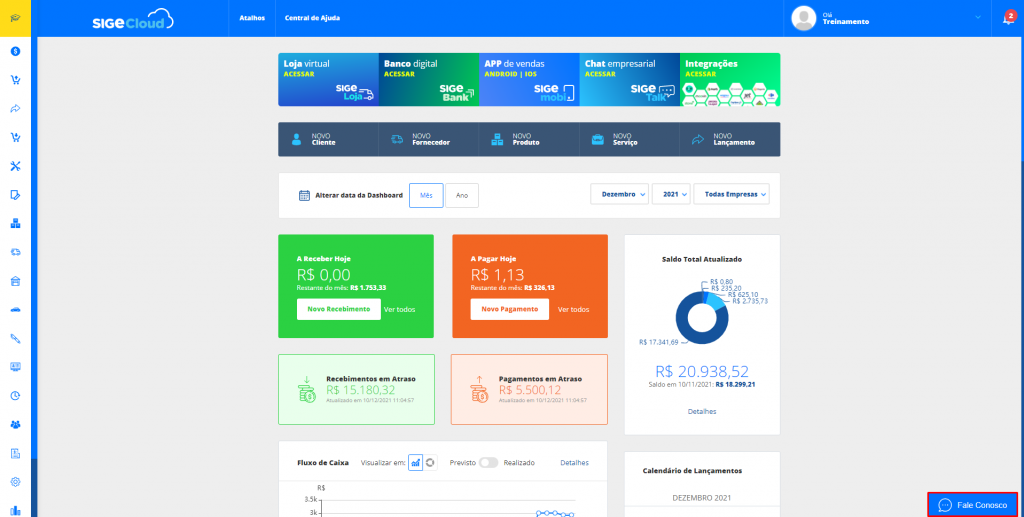The height and width of the screenshot is (517, 1024).
Task: Click the Novo Recebimento button
Action: click(x=338, y=309)
